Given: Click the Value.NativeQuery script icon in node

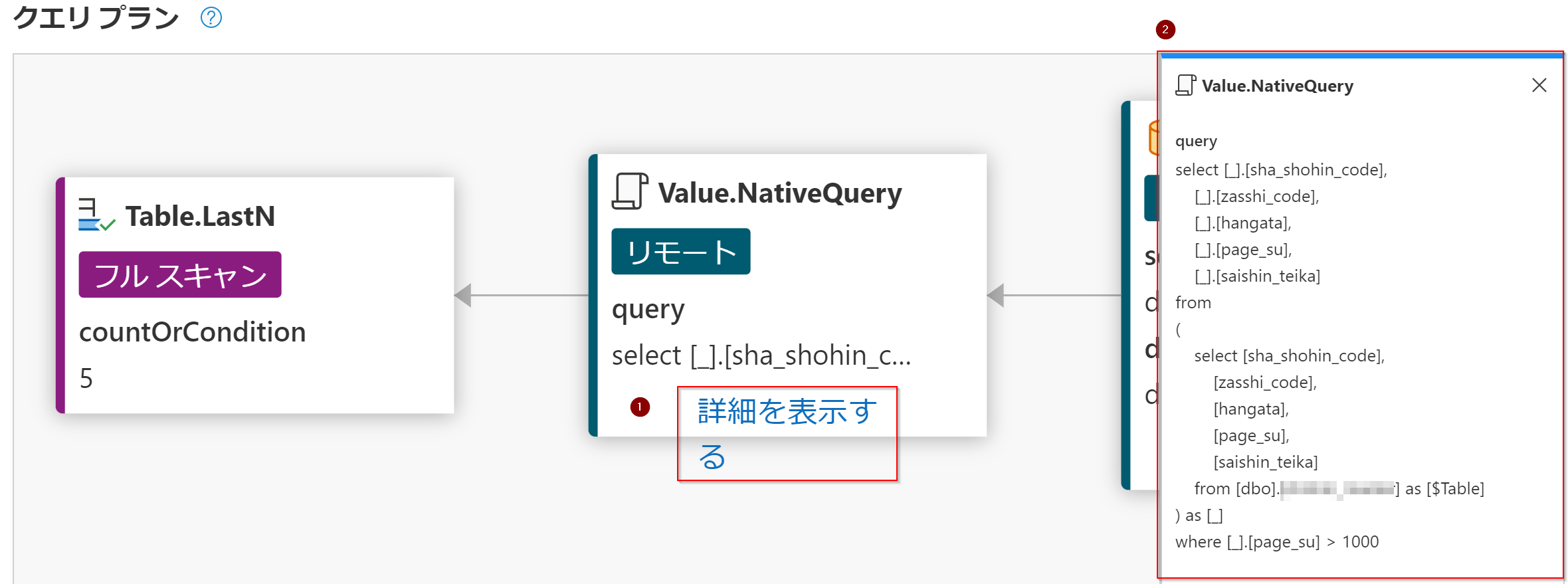Looking at the screenshot, I should 630,191.
